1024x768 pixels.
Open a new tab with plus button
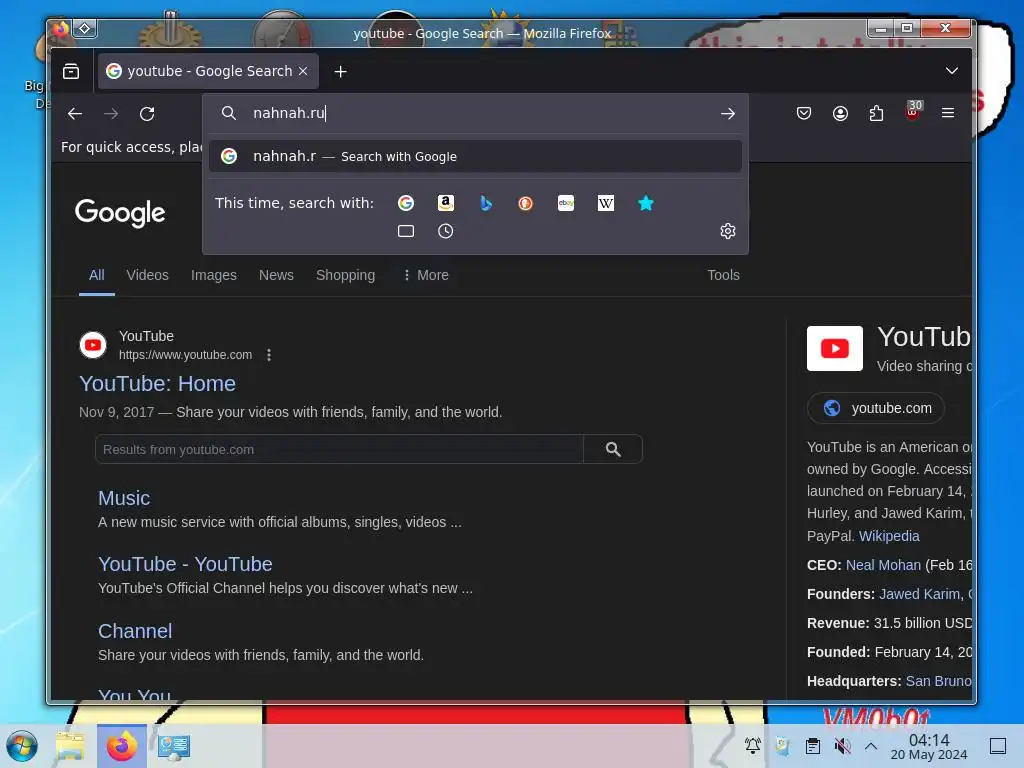pos(340,71)
